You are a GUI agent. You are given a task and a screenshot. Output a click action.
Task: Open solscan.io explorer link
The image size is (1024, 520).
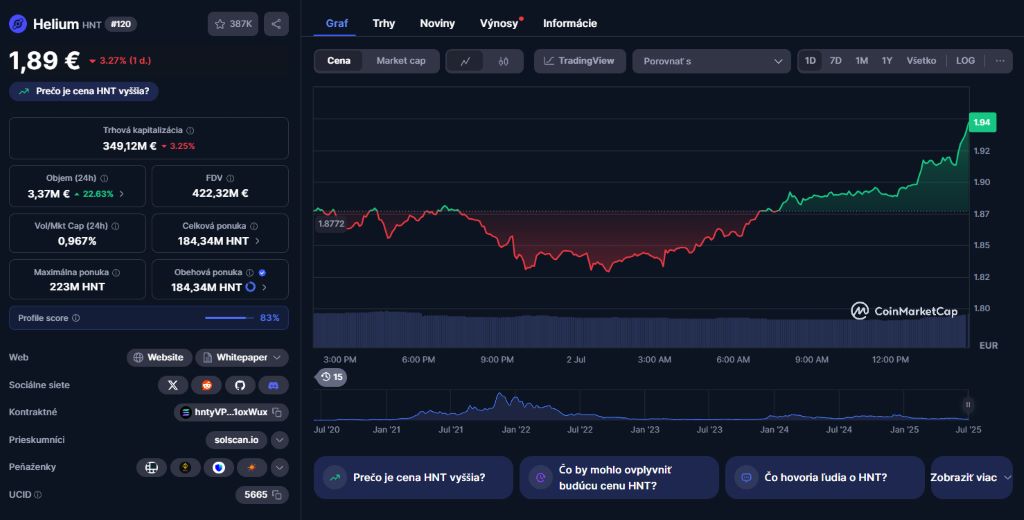[x=236, y=440]
